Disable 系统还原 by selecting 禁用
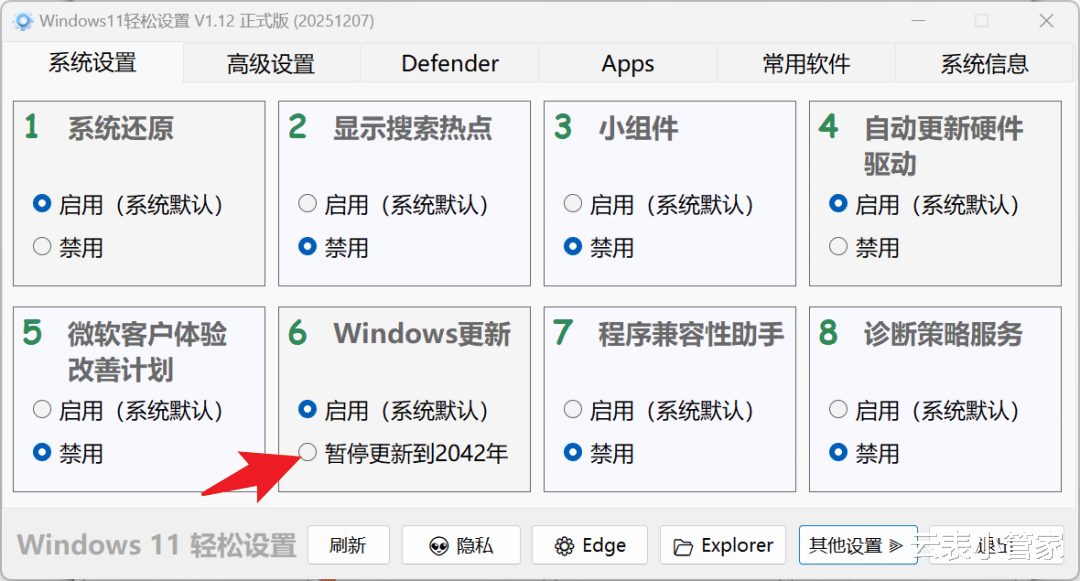 (42, 247)
